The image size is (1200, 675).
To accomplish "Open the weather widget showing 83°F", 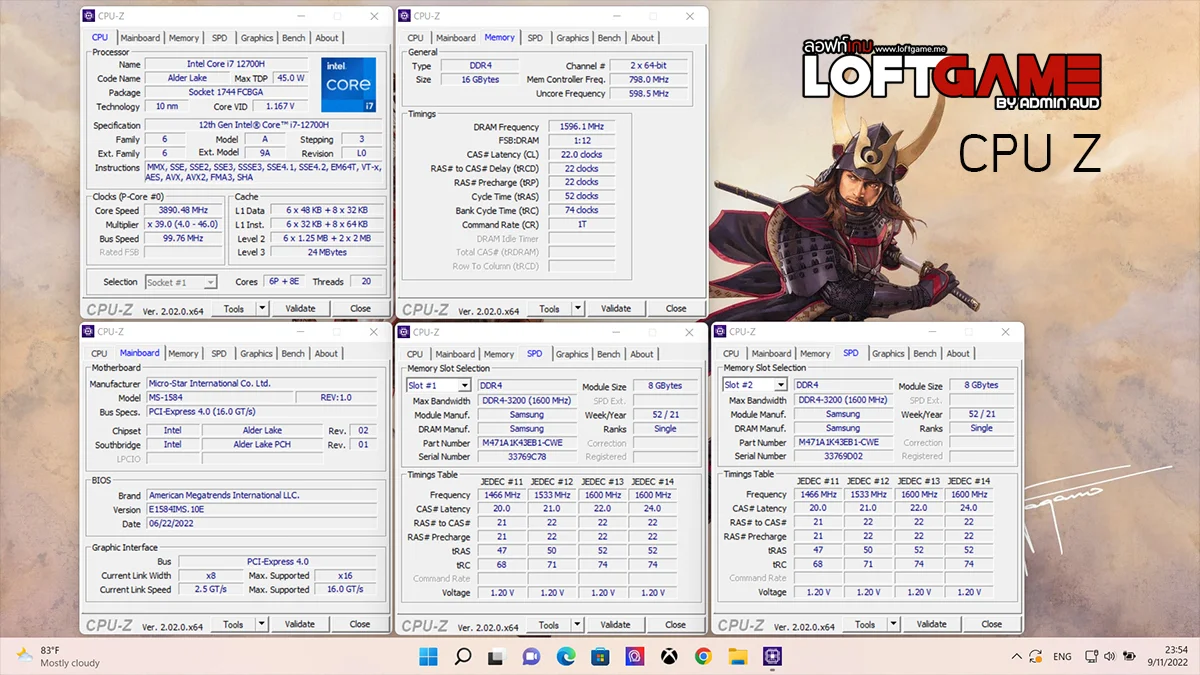I will tap(60, 657).
